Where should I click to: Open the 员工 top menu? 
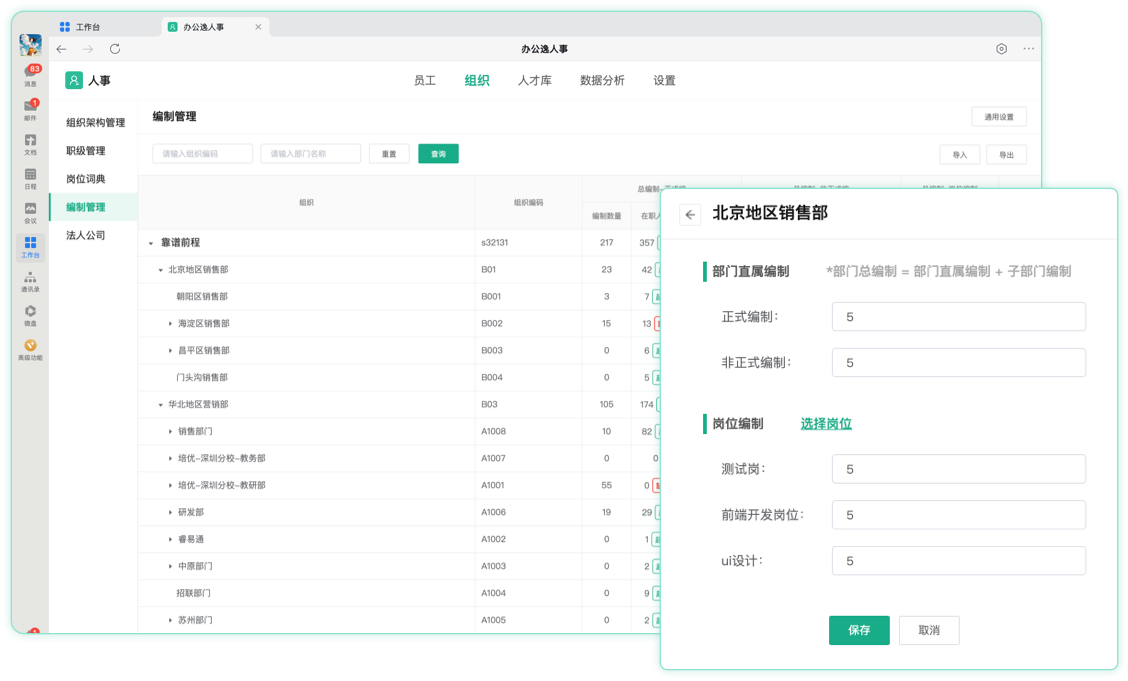[424, 81]
